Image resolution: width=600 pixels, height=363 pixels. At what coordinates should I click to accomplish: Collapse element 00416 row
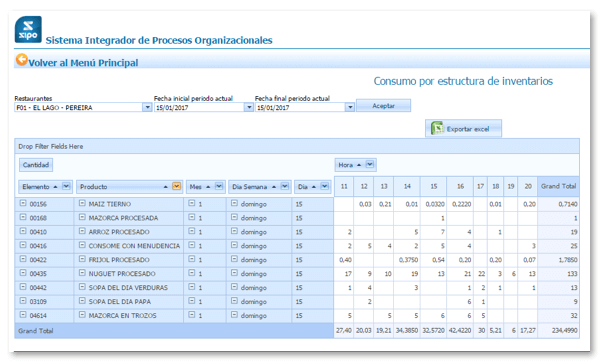[23, 245]
